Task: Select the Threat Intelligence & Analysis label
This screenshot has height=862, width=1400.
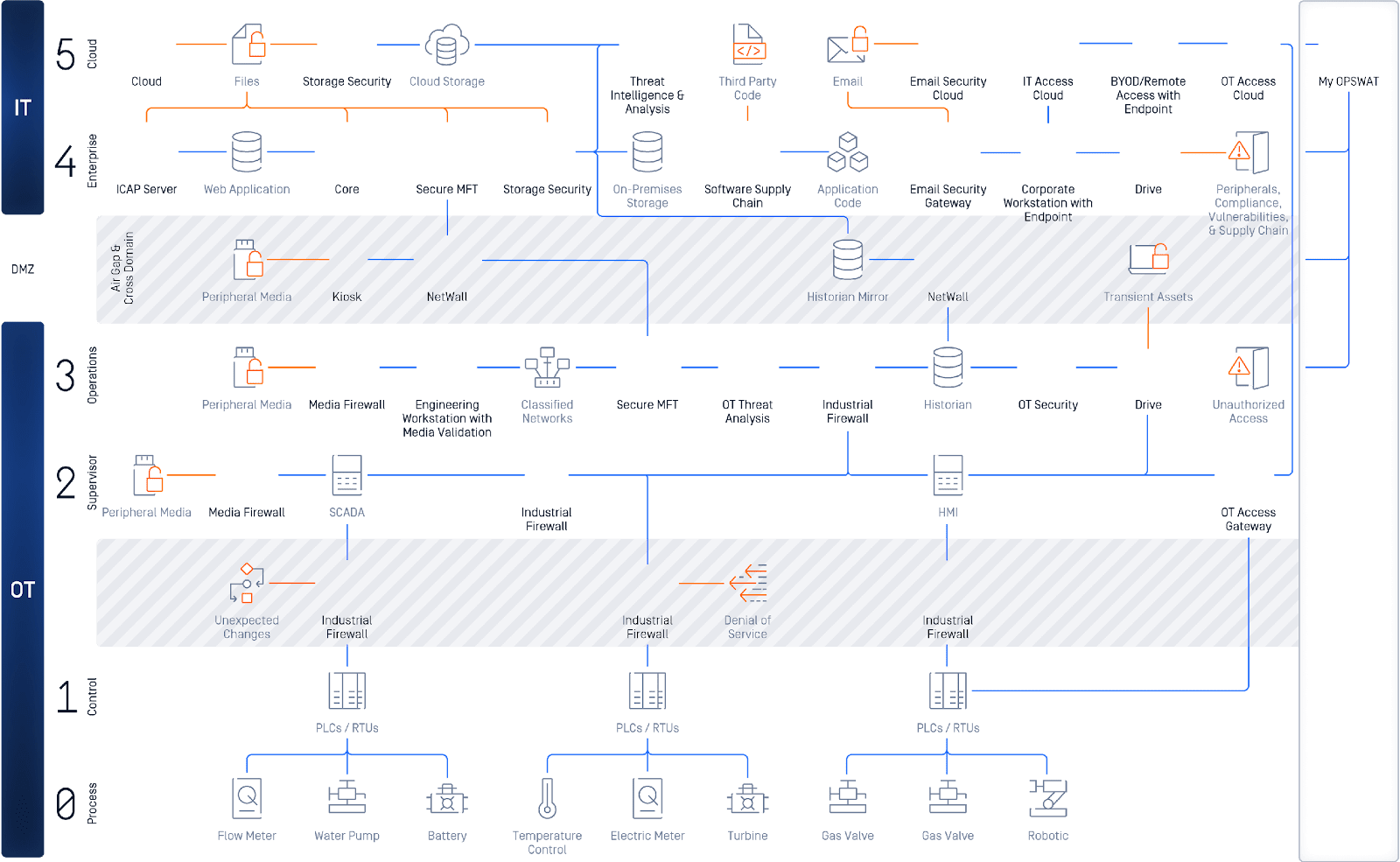Action: tap(647, 95)
